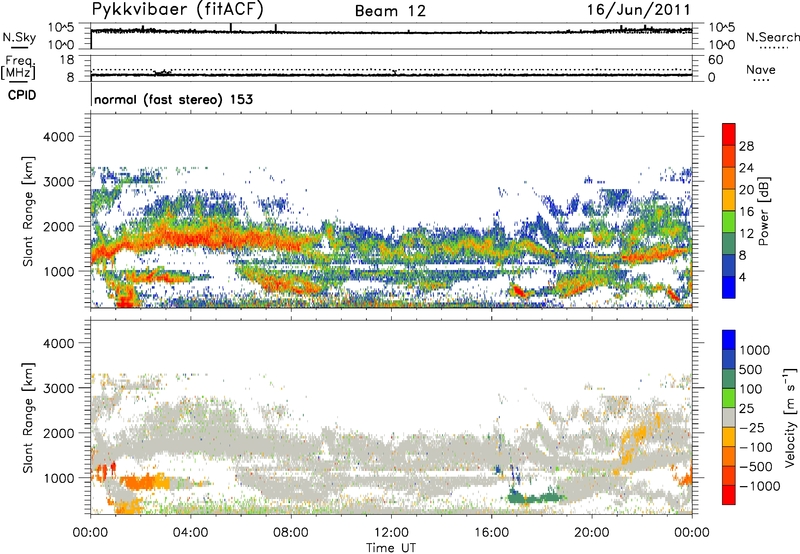Click the 04:00 time axis tick label

click(191, 533)
